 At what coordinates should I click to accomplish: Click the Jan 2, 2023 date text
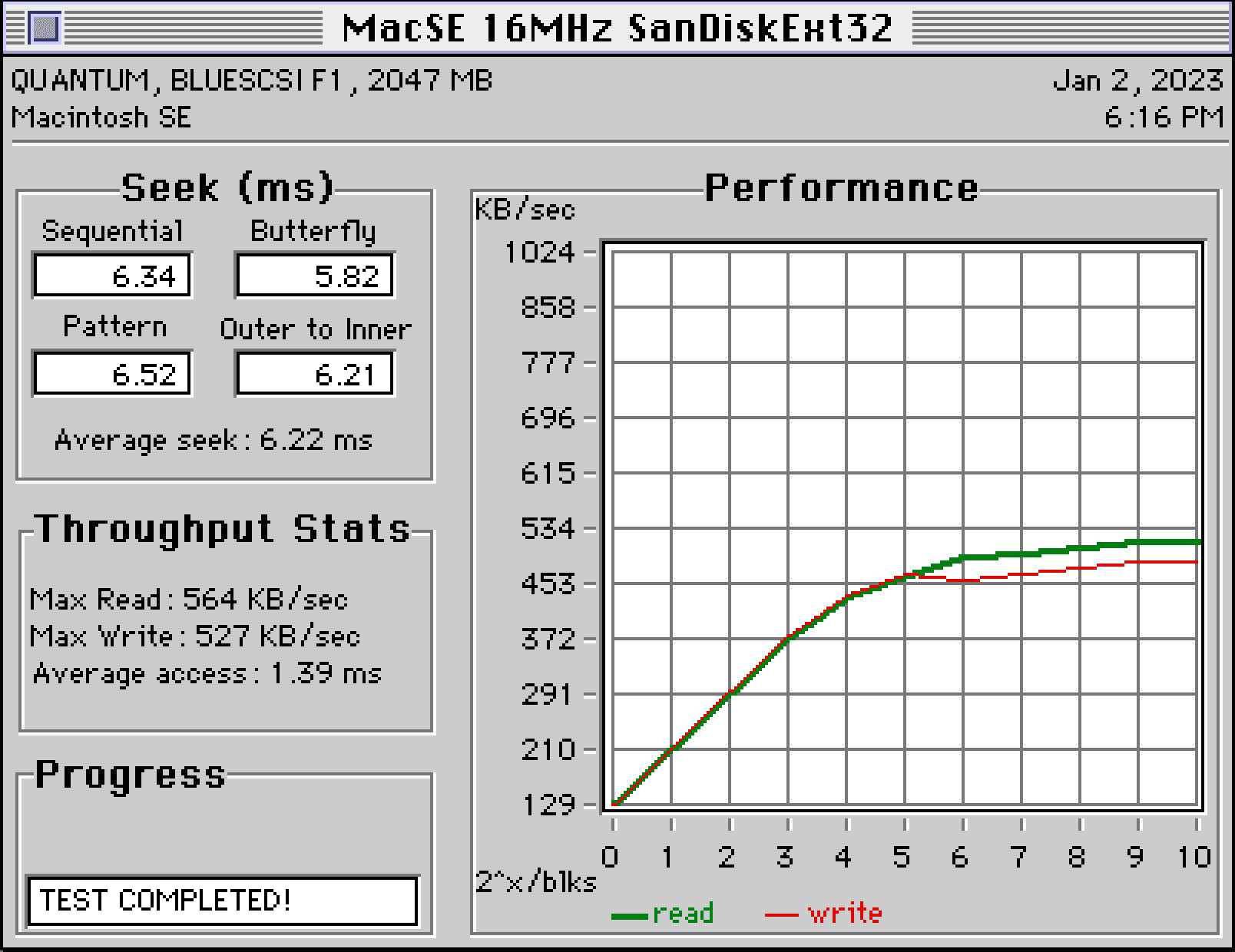coord(1137,81)
